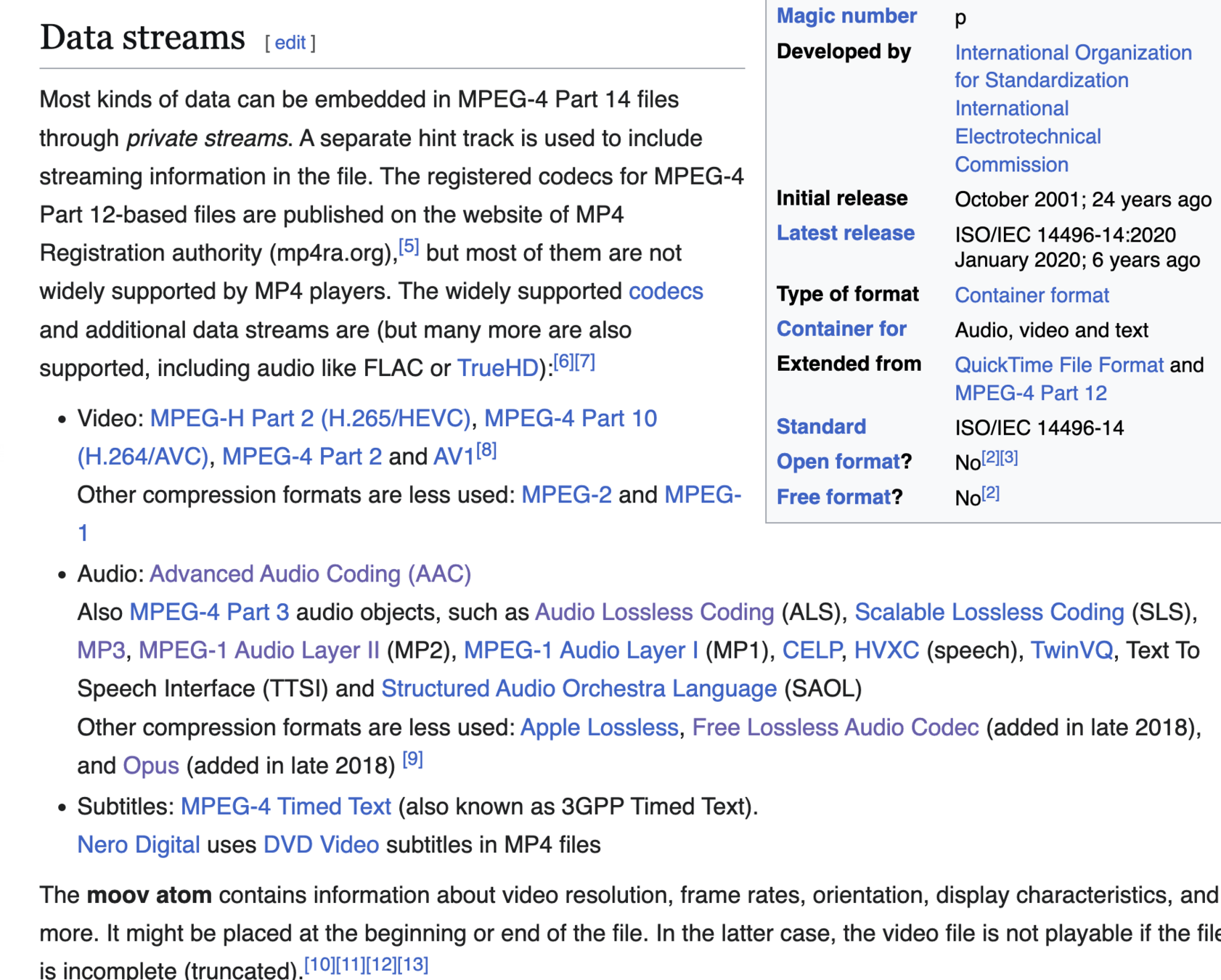Follow the Open format link
The image size is (1221, 980).
(x=838, y=462)
